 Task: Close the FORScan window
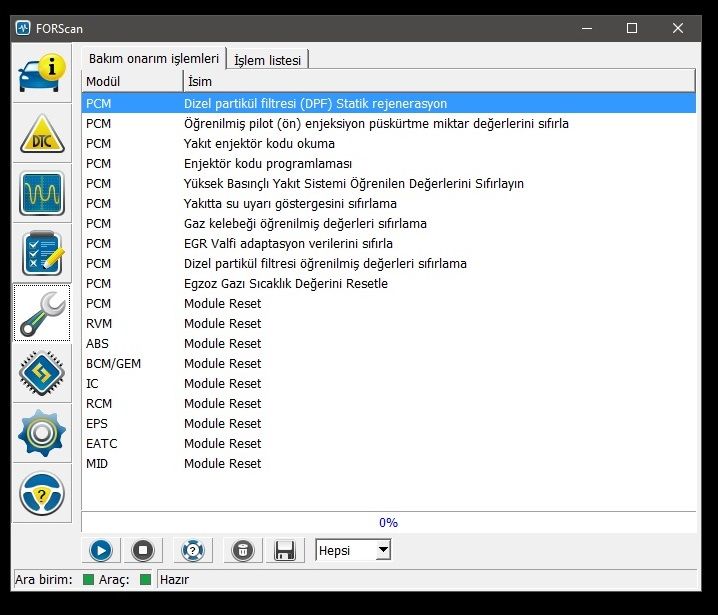pos(678,28)
